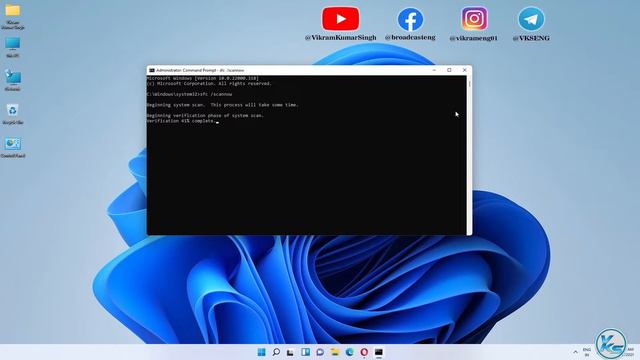Image resolution: width=640 pixels, height=360 pixels.
Task: Show hidden system tray icons chevron
Action: (x=576, y=352)
